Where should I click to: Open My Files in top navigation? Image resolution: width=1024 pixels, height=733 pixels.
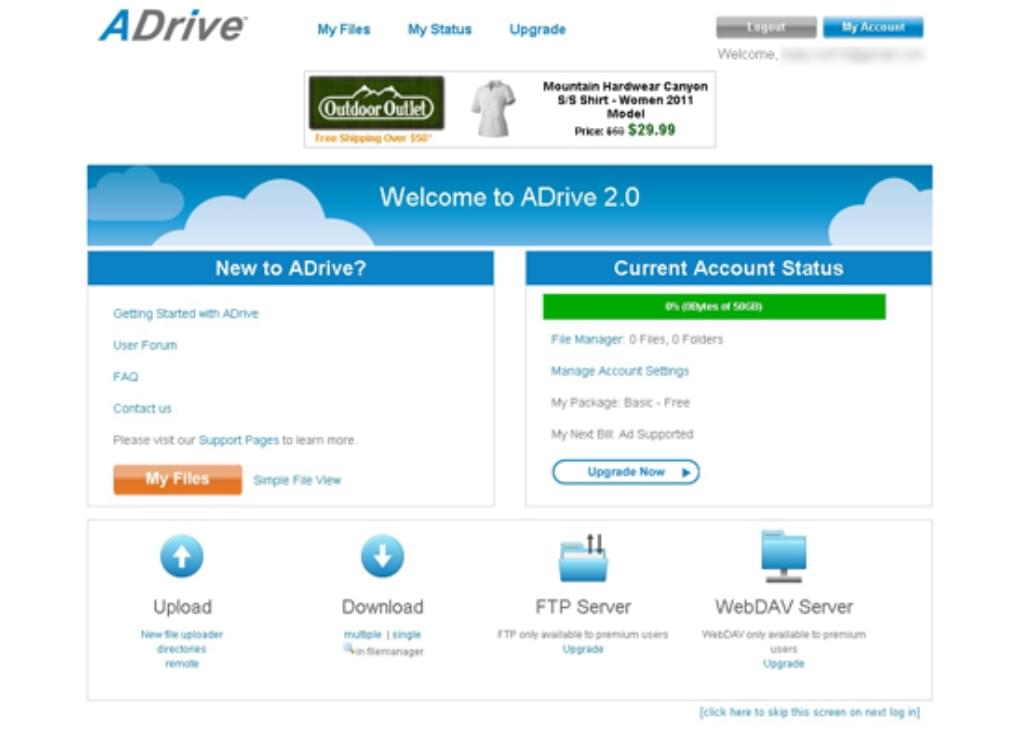pos(344,30)
